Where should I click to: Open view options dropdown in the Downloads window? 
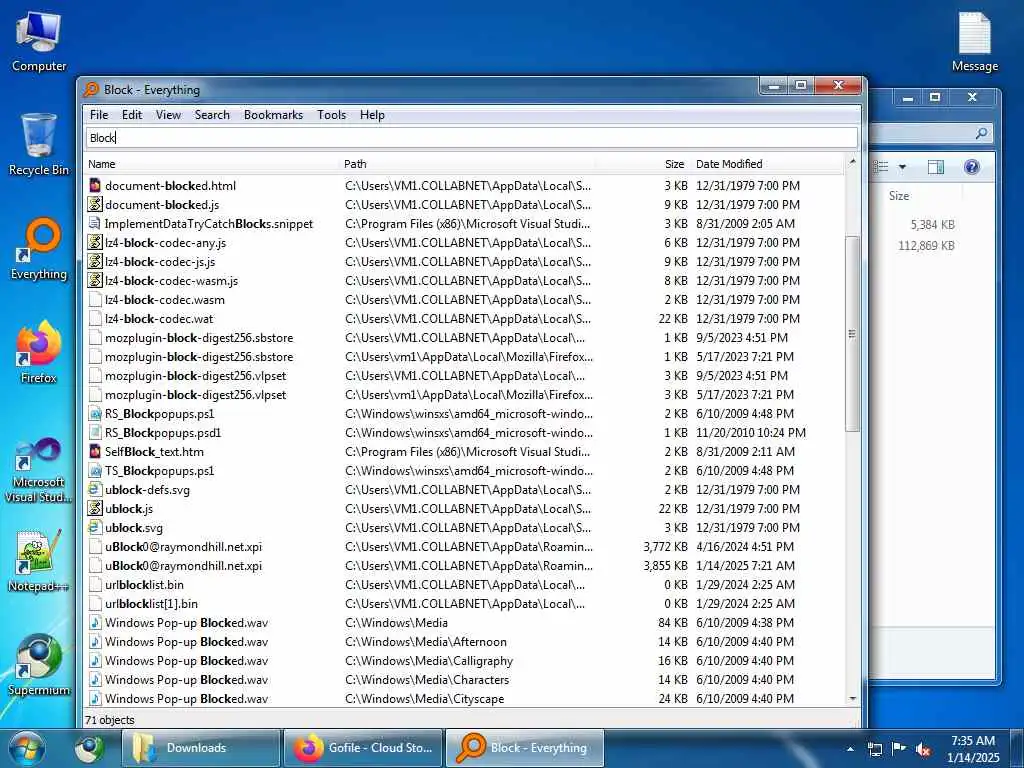click(x=902, y=167)
